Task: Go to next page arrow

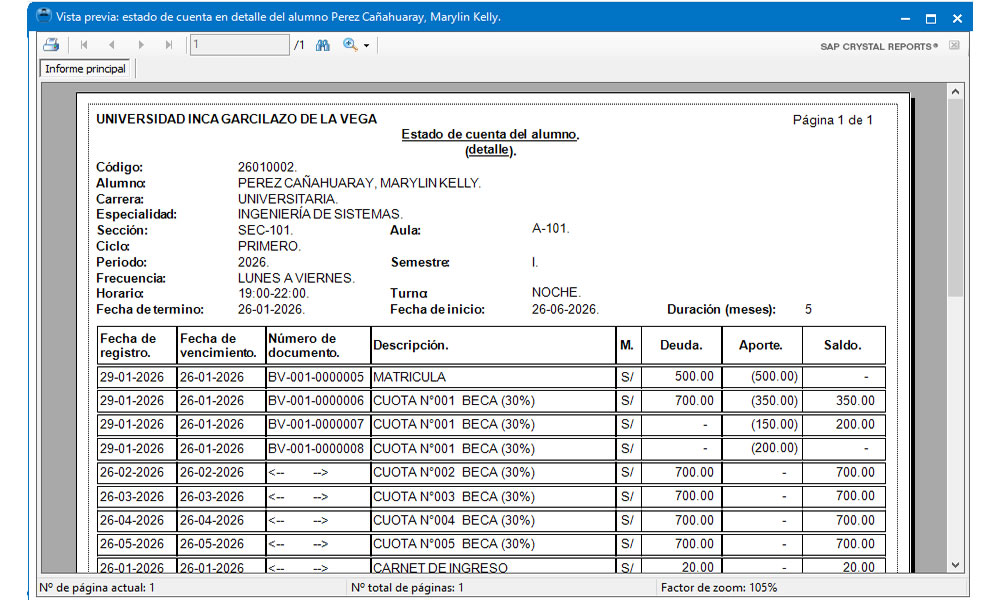Action: [x=141, y=45]
